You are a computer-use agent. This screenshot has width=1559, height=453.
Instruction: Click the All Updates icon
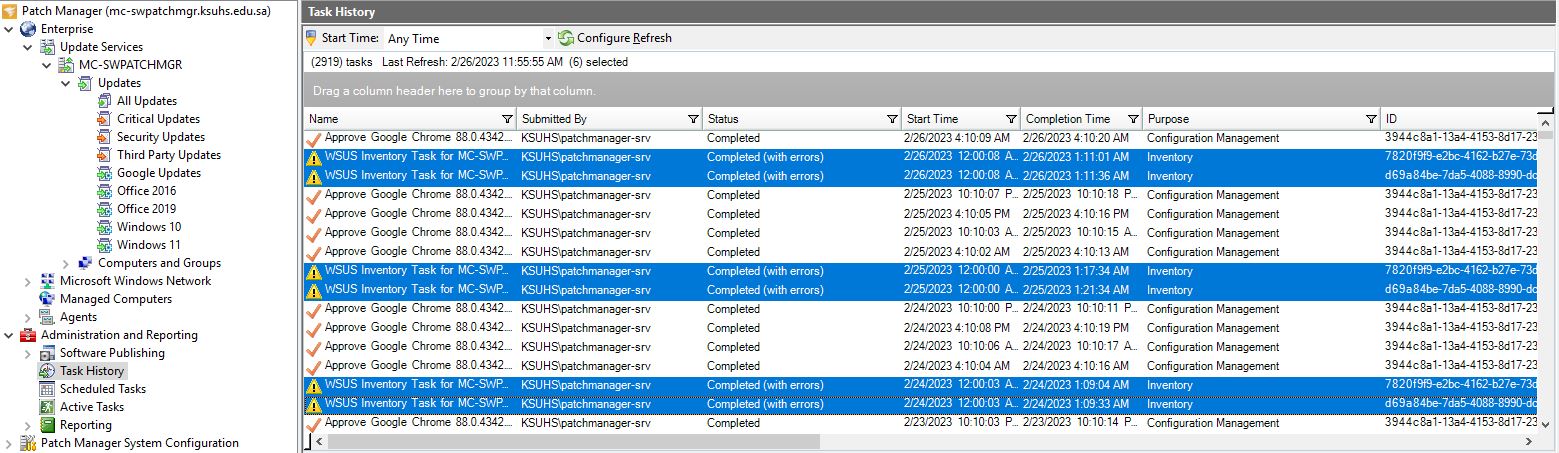[x=104, y=101]
